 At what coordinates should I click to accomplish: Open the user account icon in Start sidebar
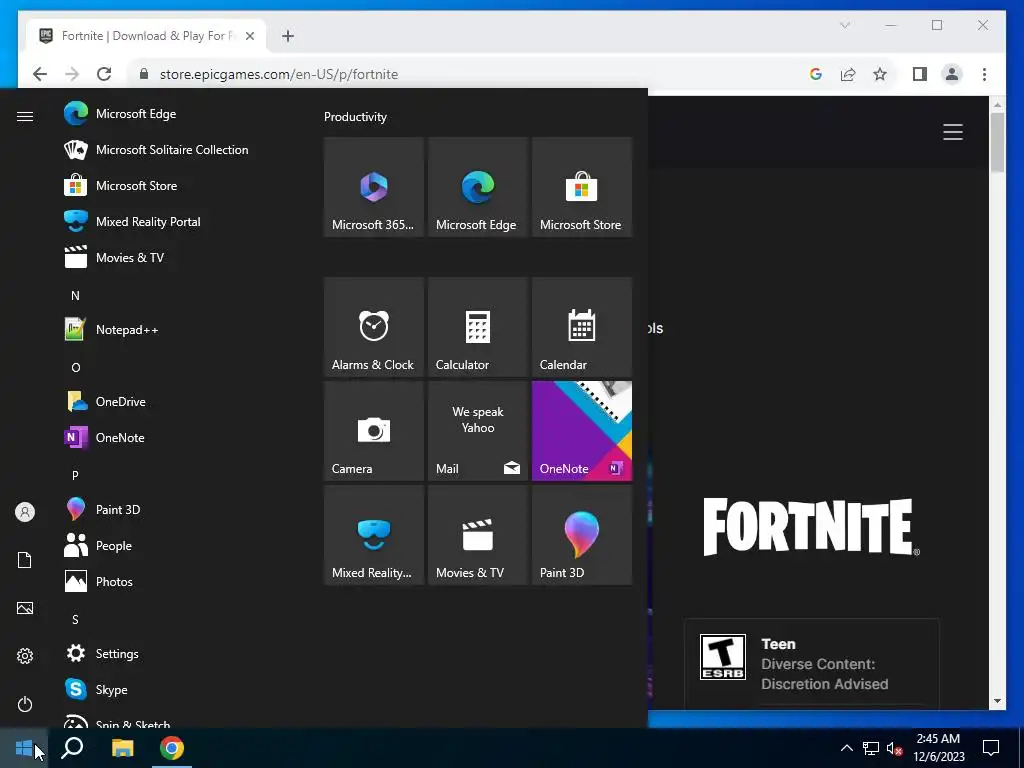pyautogui.click(x=25, y=512)
